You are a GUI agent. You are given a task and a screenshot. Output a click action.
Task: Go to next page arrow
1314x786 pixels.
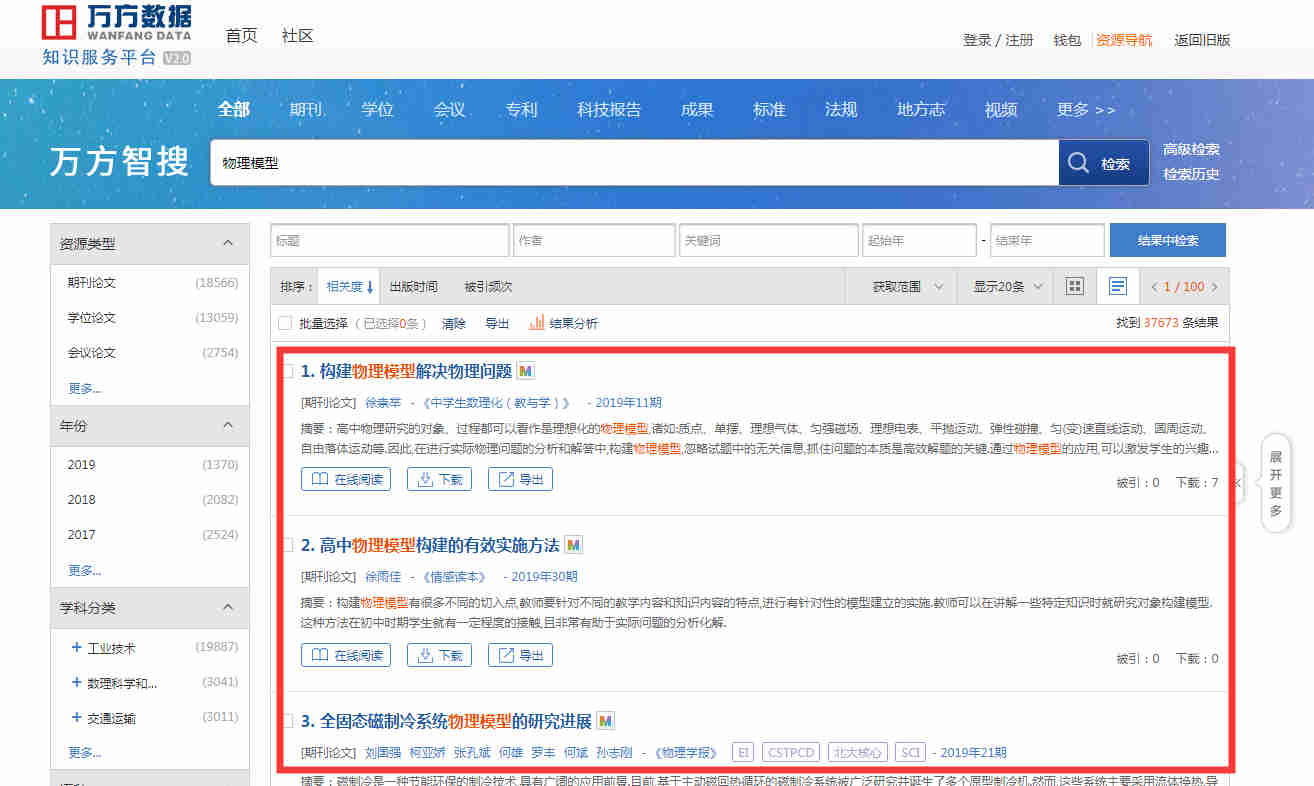[x=1214, y=287]
